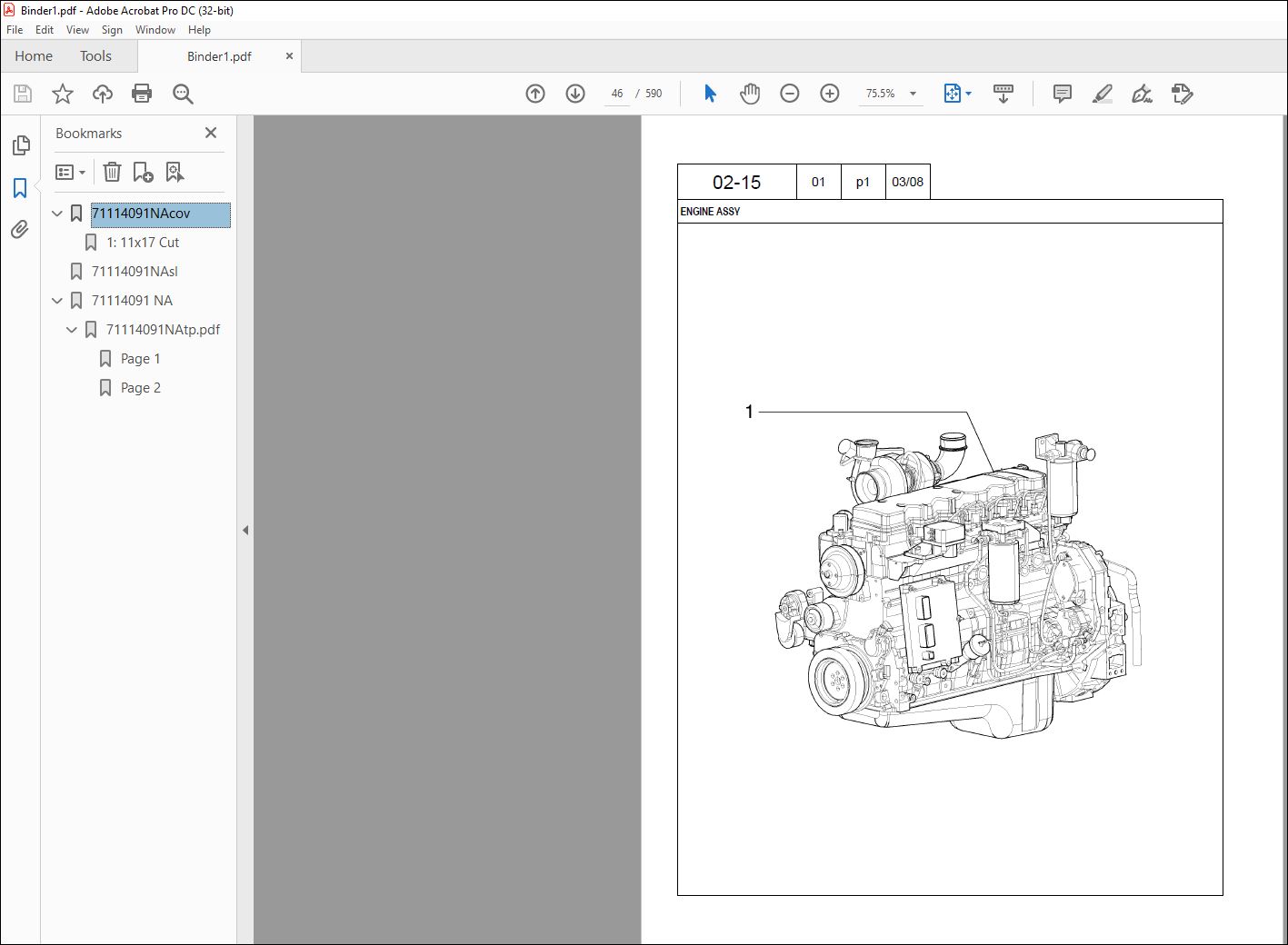The width and height of the screenshot is (1288, 945).
Task: Print the document with the printer icon
Action: (x=142, y=94)
